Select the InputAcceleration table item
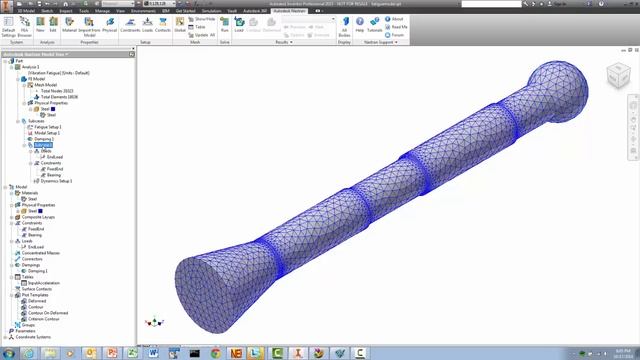The image size is (640, 360). (44, 283)
